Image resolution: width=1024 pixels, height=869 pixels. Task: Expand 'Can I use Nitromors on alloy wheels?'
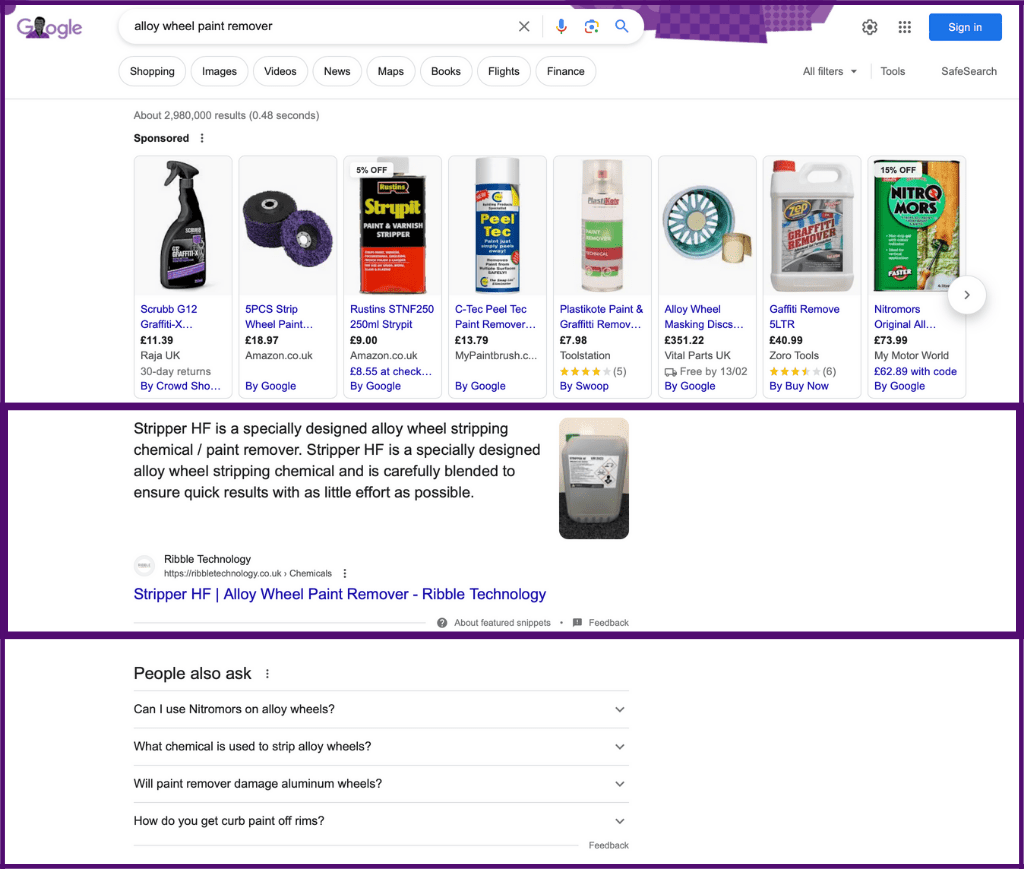click(x=381, y=710)
